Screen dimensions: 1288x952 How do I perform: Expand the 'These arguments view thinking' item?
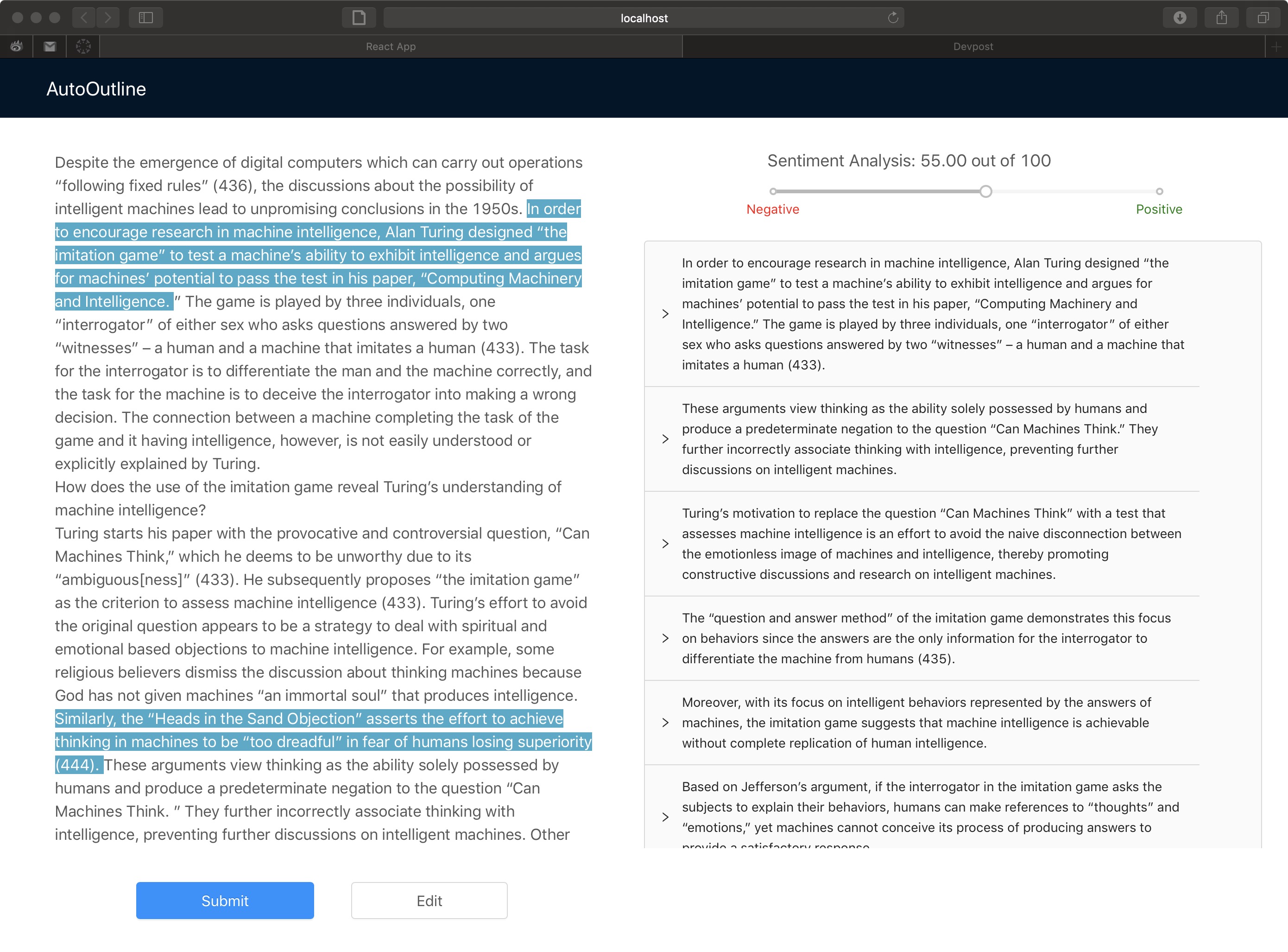coord(665,439)
